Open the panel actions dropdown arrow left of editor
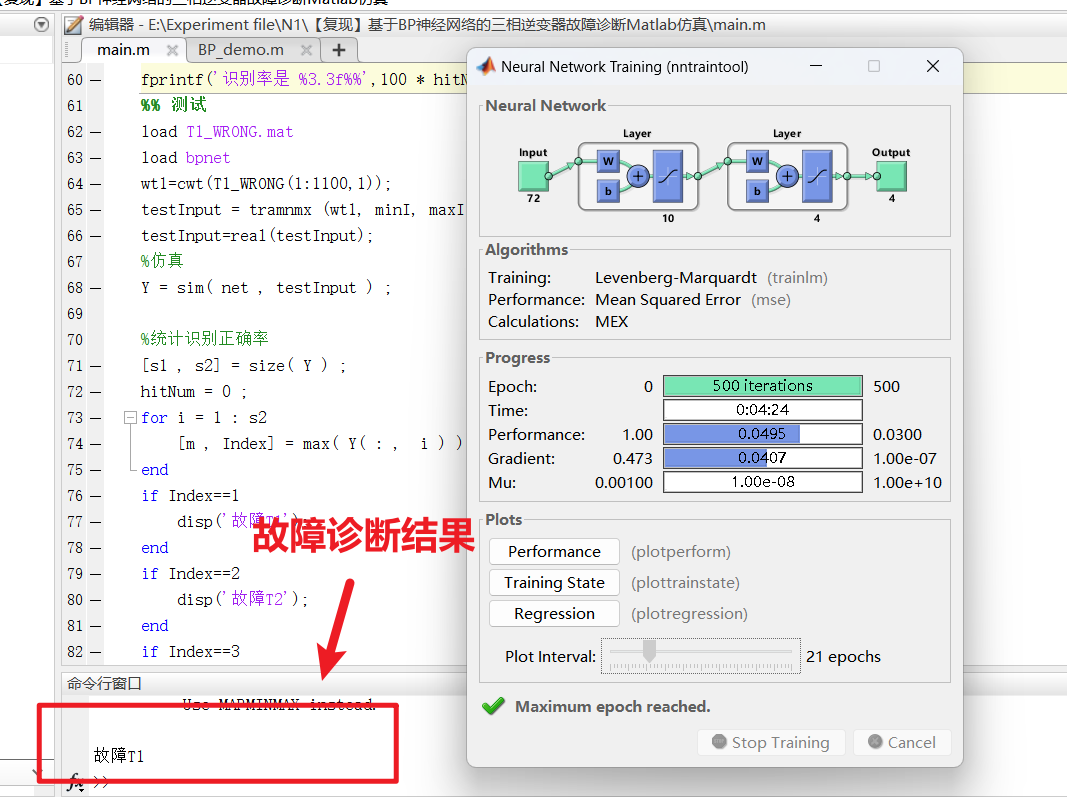Image resolution: width=1067 pixels, height=797 pixels. 41,25
